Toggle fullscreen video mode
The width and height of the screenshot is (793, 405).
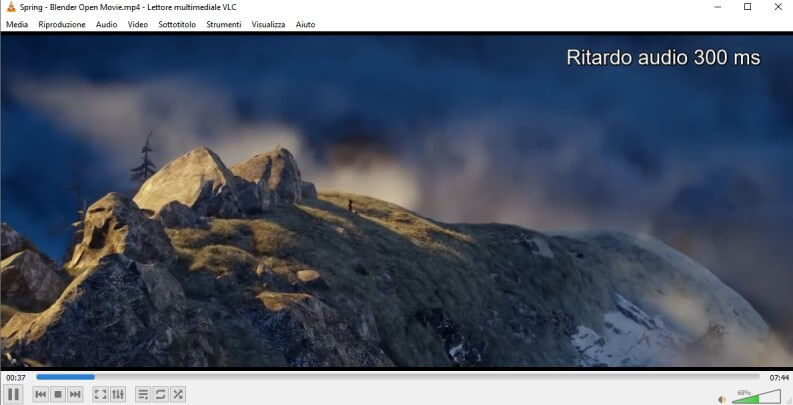[101, 394]
